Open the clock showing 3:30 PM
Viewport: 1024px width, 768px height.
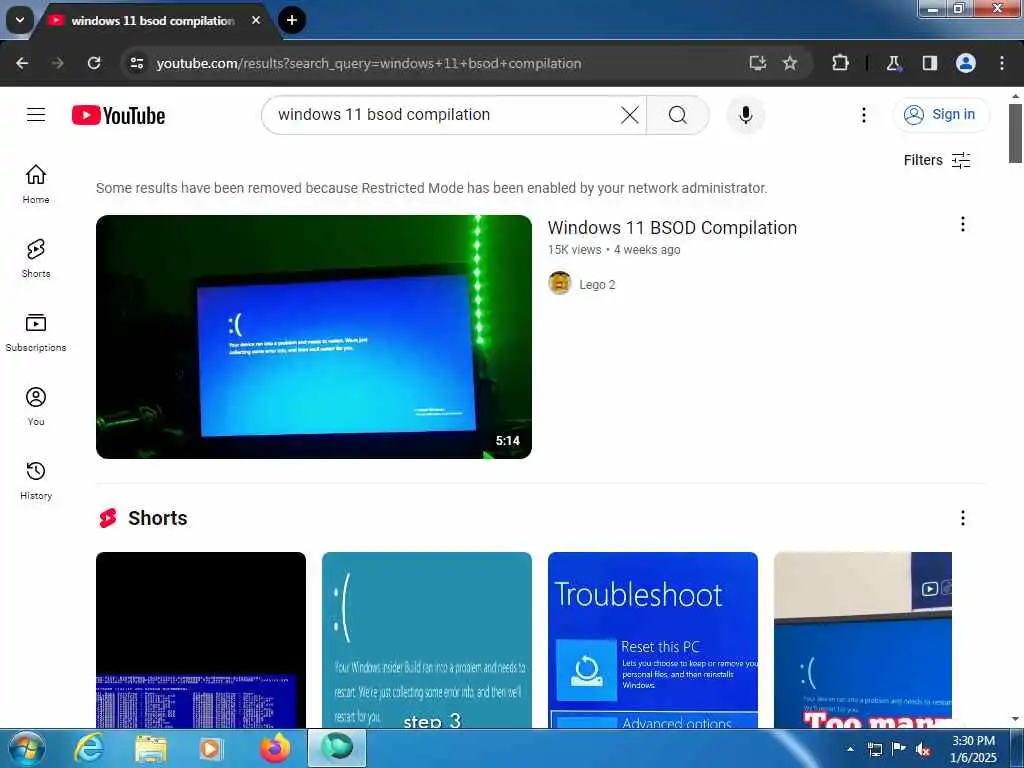point(973,749)
